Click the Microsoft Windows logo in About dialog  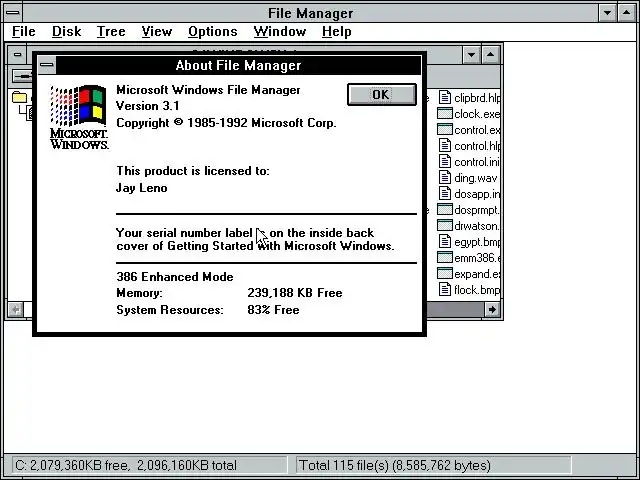[79, 117]
